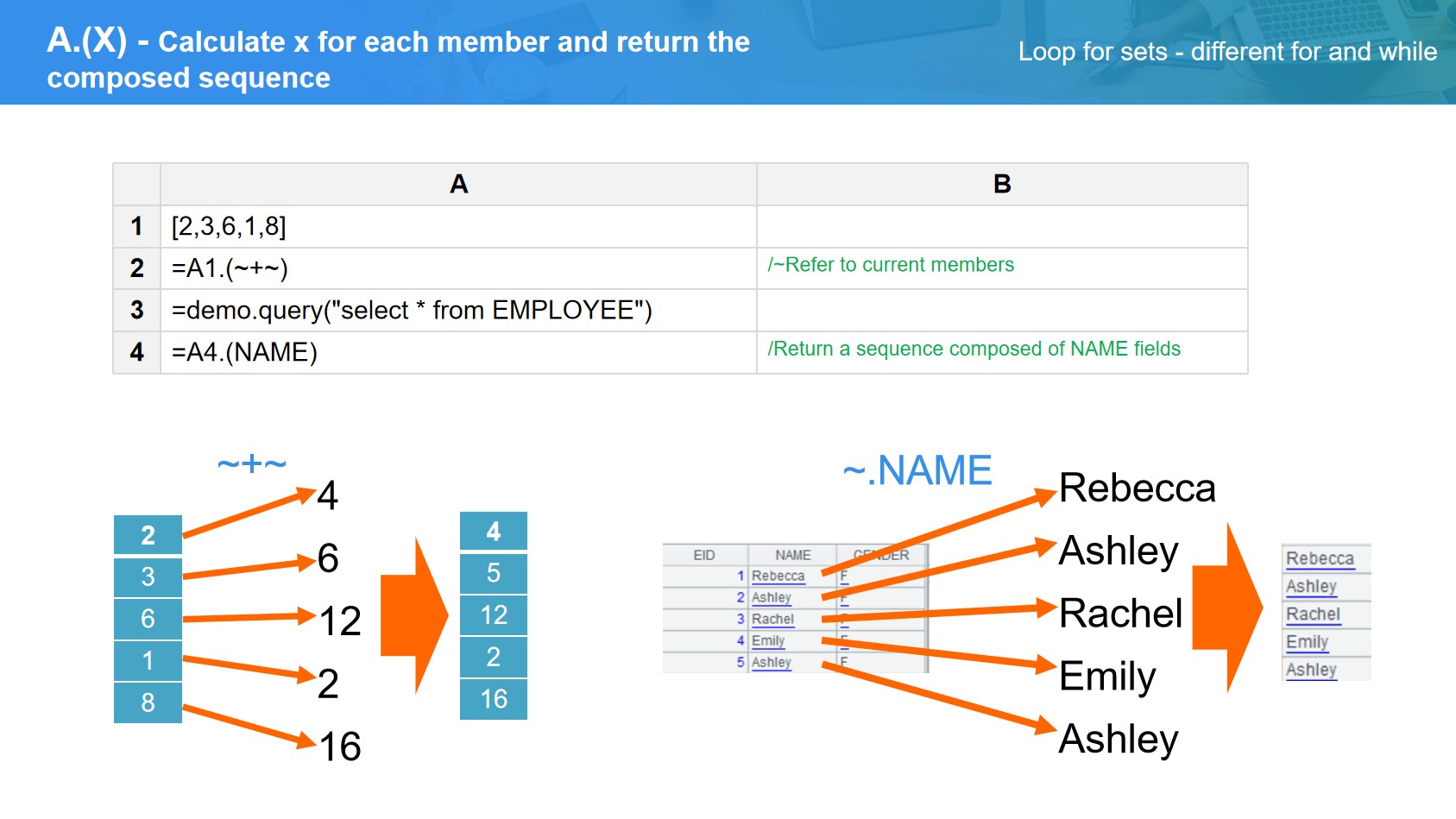1456x819 pixels.
Task: Click the large orange arrow before the names list
Action: [x=1227, y=608]
